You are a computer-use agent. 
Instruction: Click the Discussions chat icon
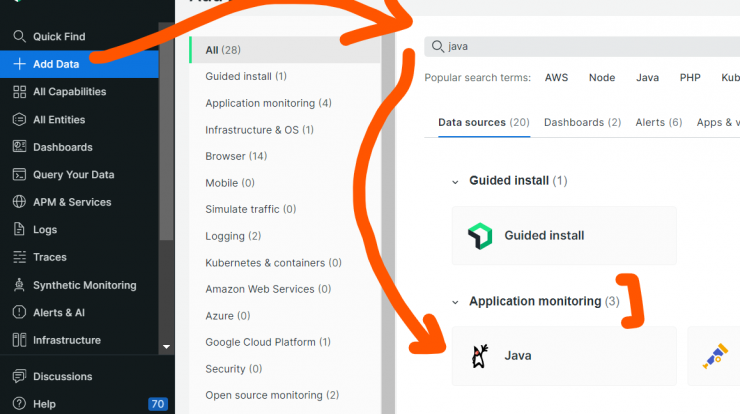[x=19, y=376]
